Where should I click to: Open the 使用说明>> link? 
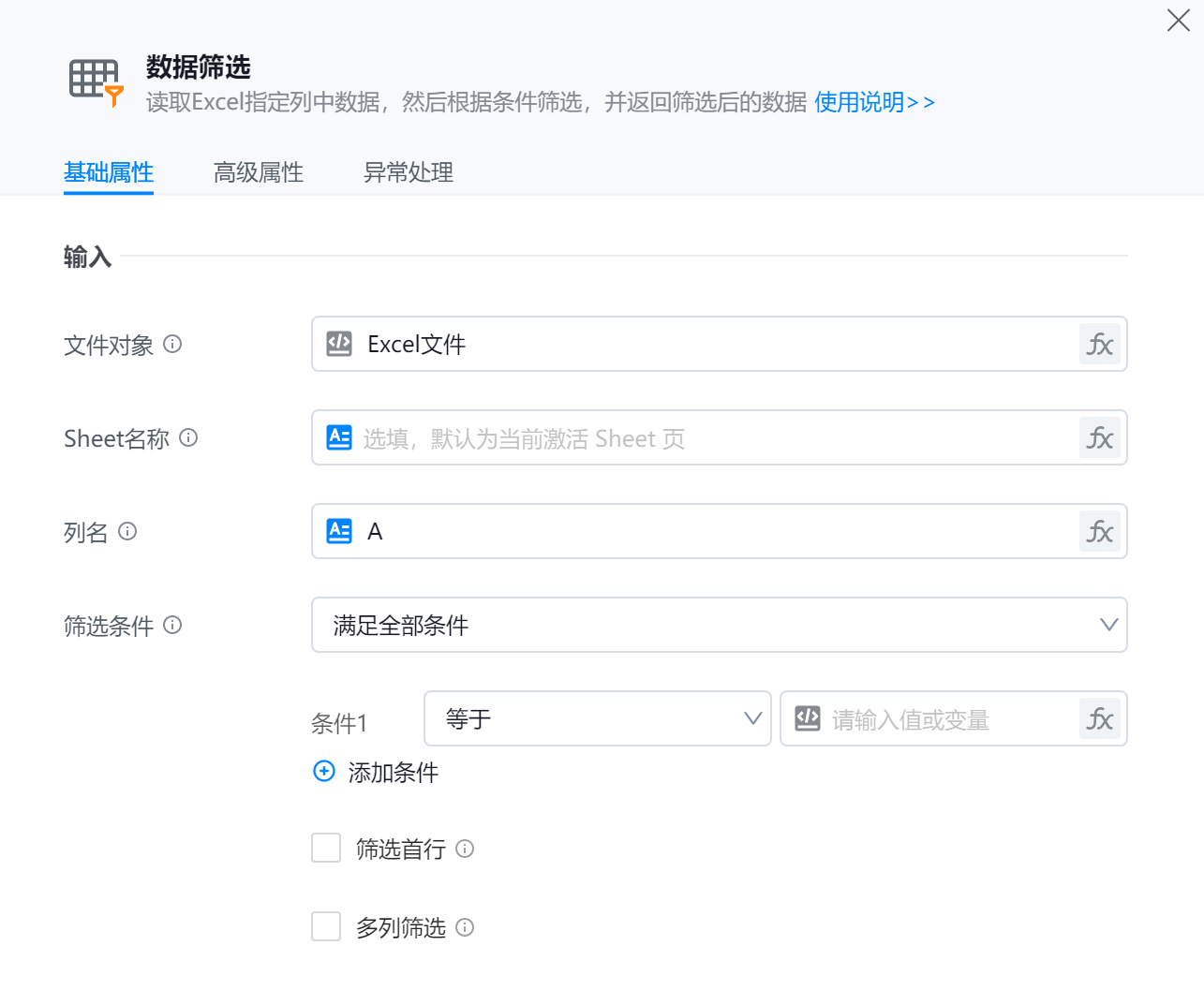[874, 102]
